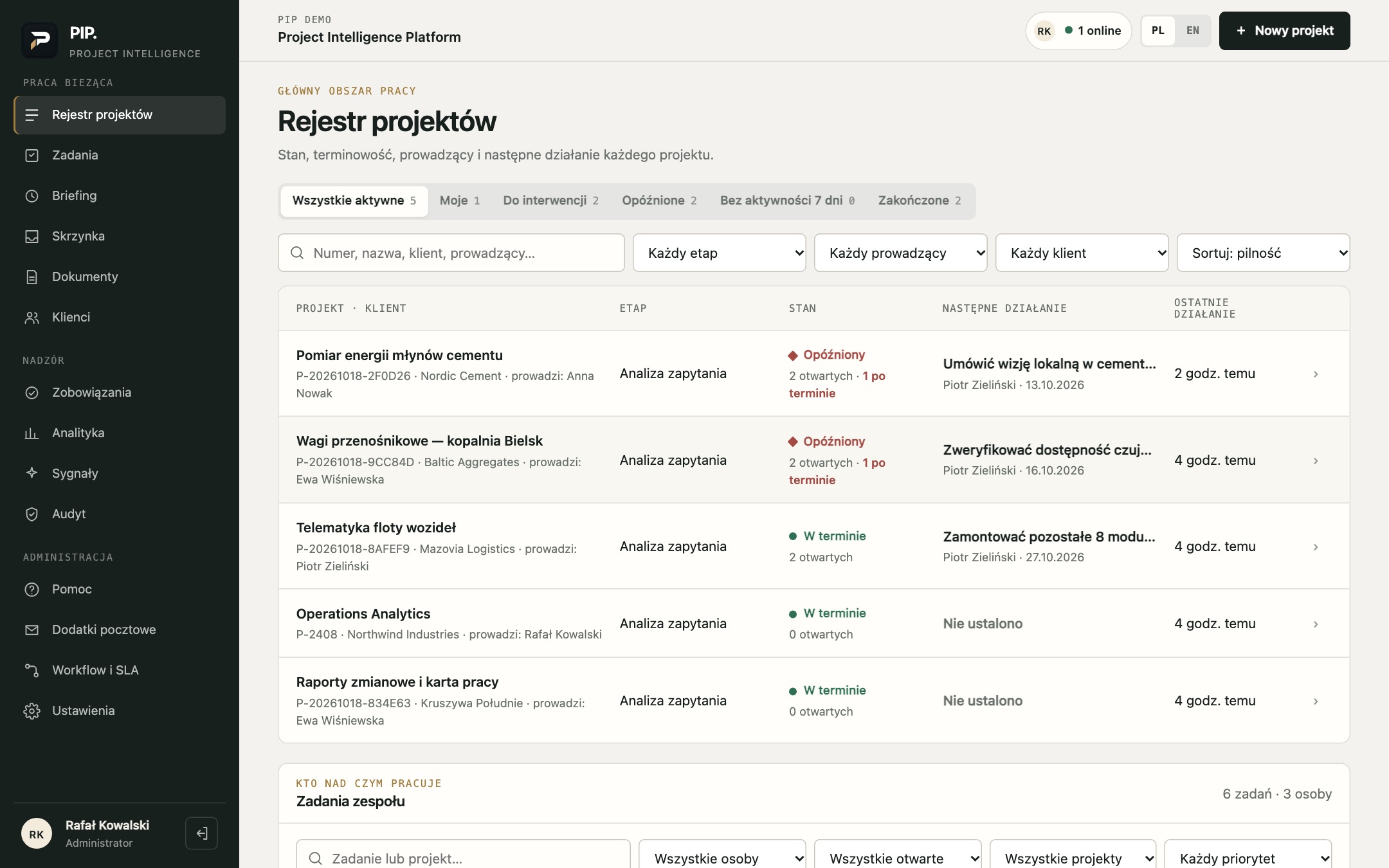
Task: Select the Bez aktywności 7 dni tab
Action: 788,201
